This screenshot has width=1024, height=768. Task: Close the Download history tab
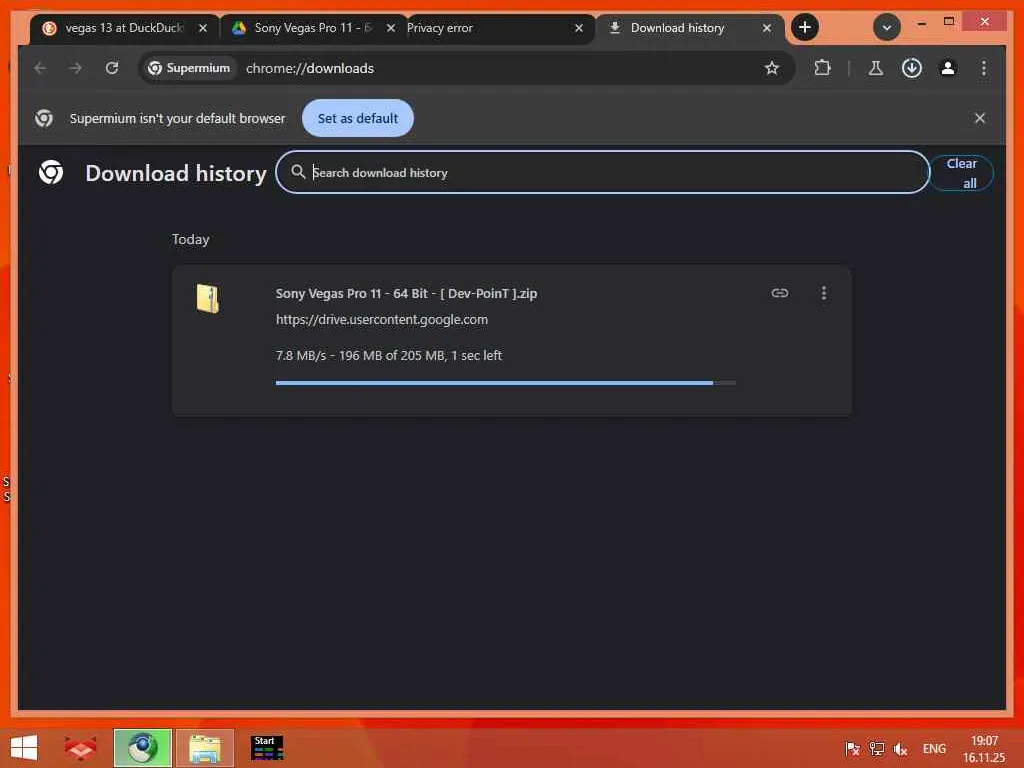click(x=767, y=28)
